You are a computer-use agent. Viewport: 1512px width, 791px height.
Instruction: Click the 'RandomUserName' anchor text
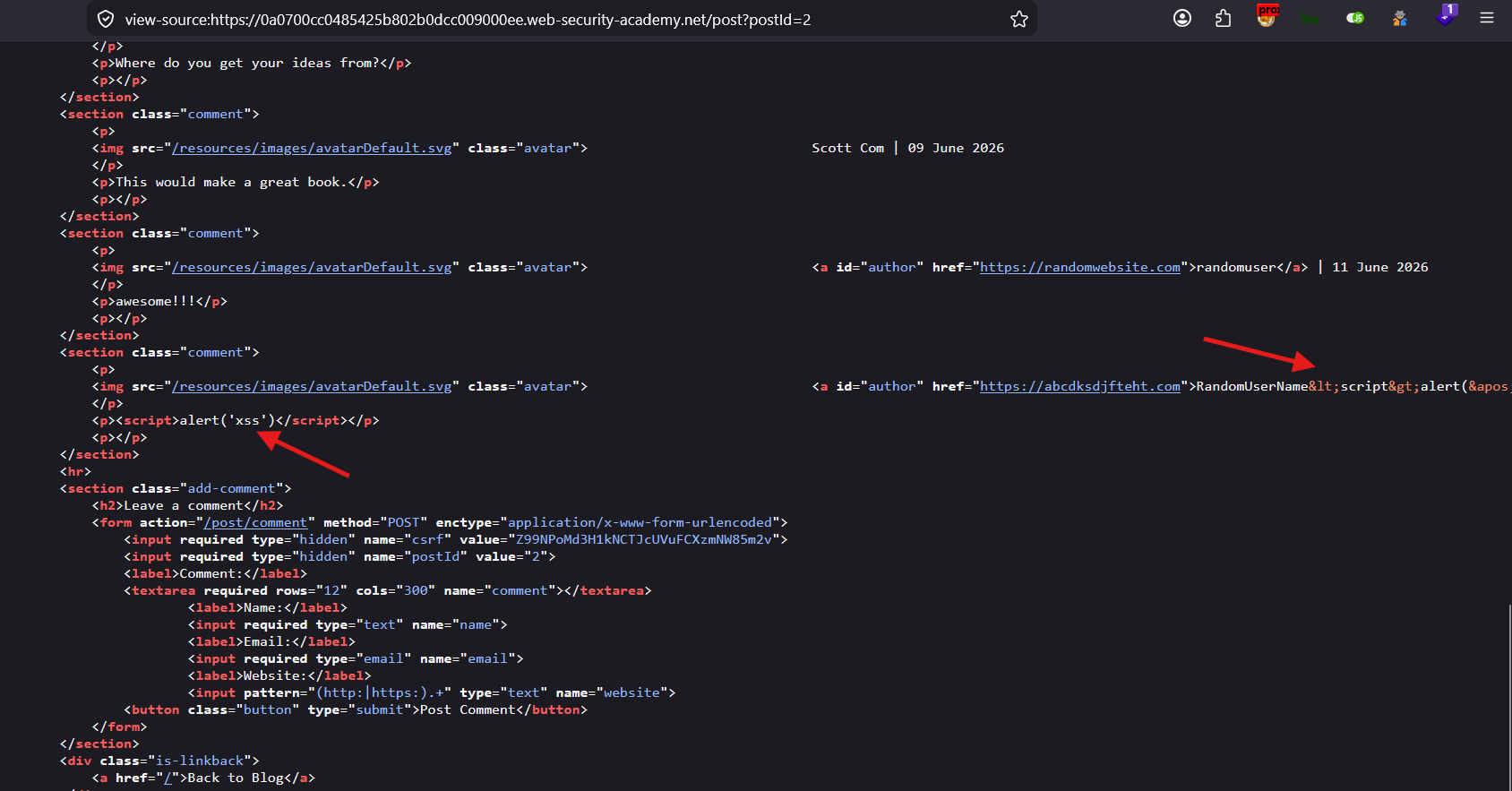click(x=1252, y=386)
